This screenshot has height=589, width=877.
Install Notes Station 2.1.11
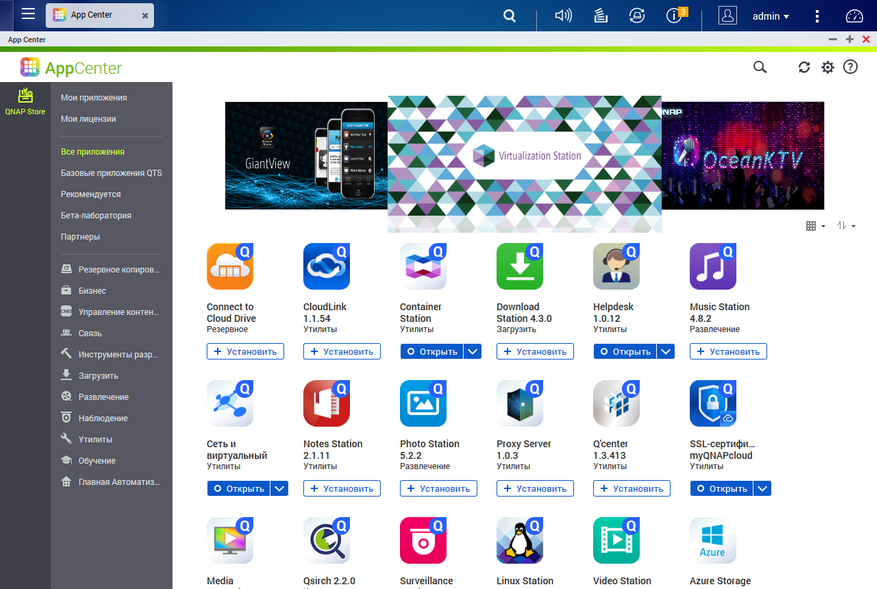(342, 488)
